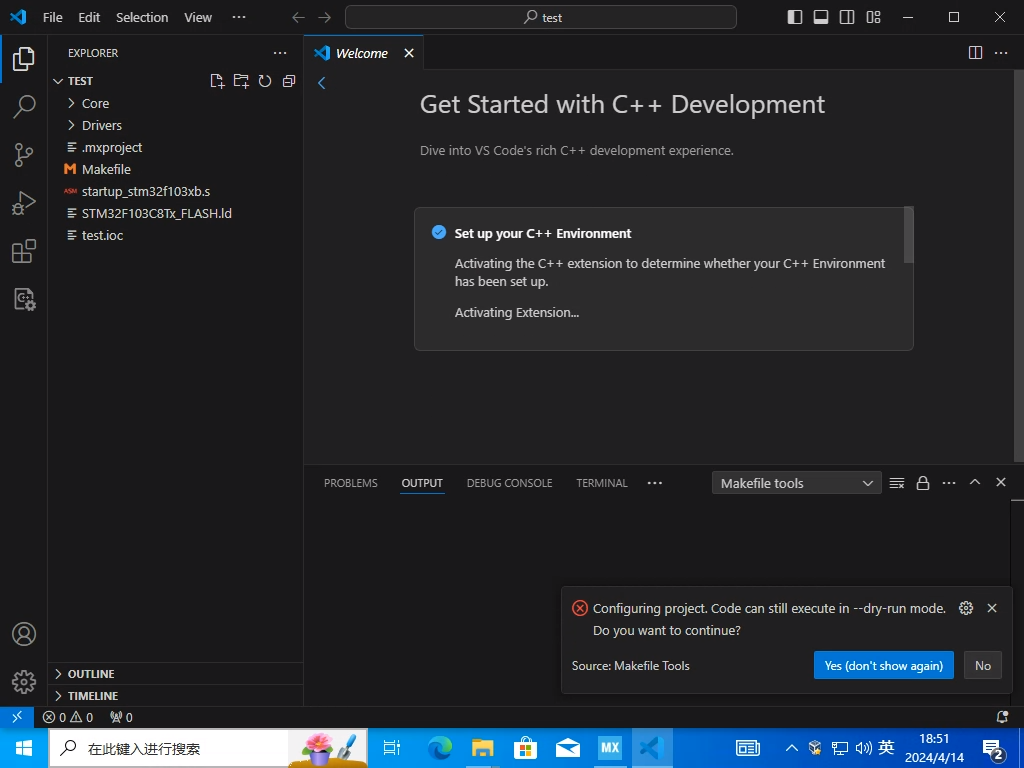The height and width of the screenshot is (768, 1024).
Task: Expand the Core folder
Action: pyautogui.click(x=95, y=103)
